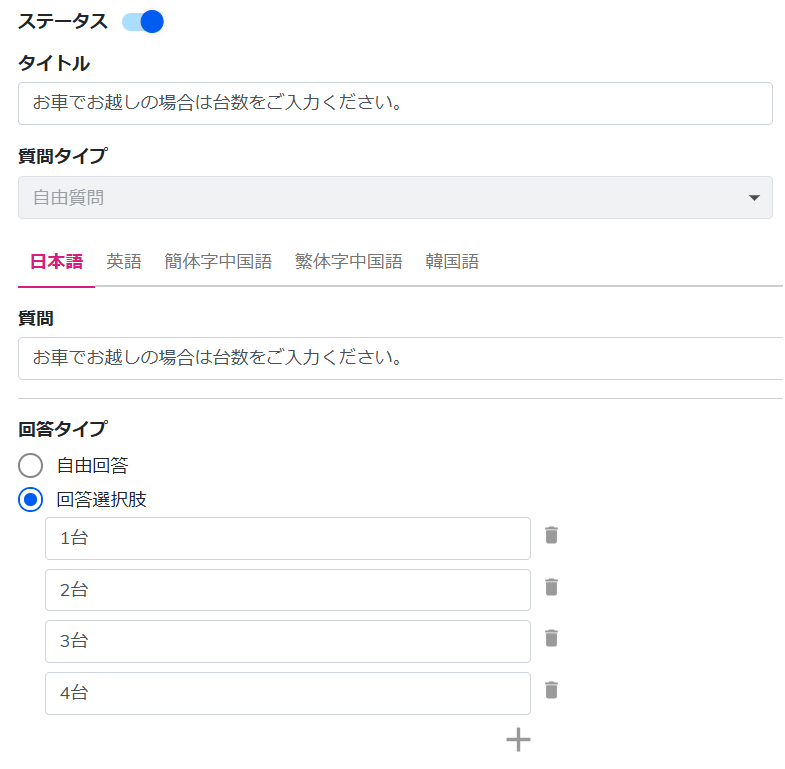Open the 質問タイプ dropdown
Image resolution: width=785 pixels, height=769 pixels.
click(x=396, y=197)
